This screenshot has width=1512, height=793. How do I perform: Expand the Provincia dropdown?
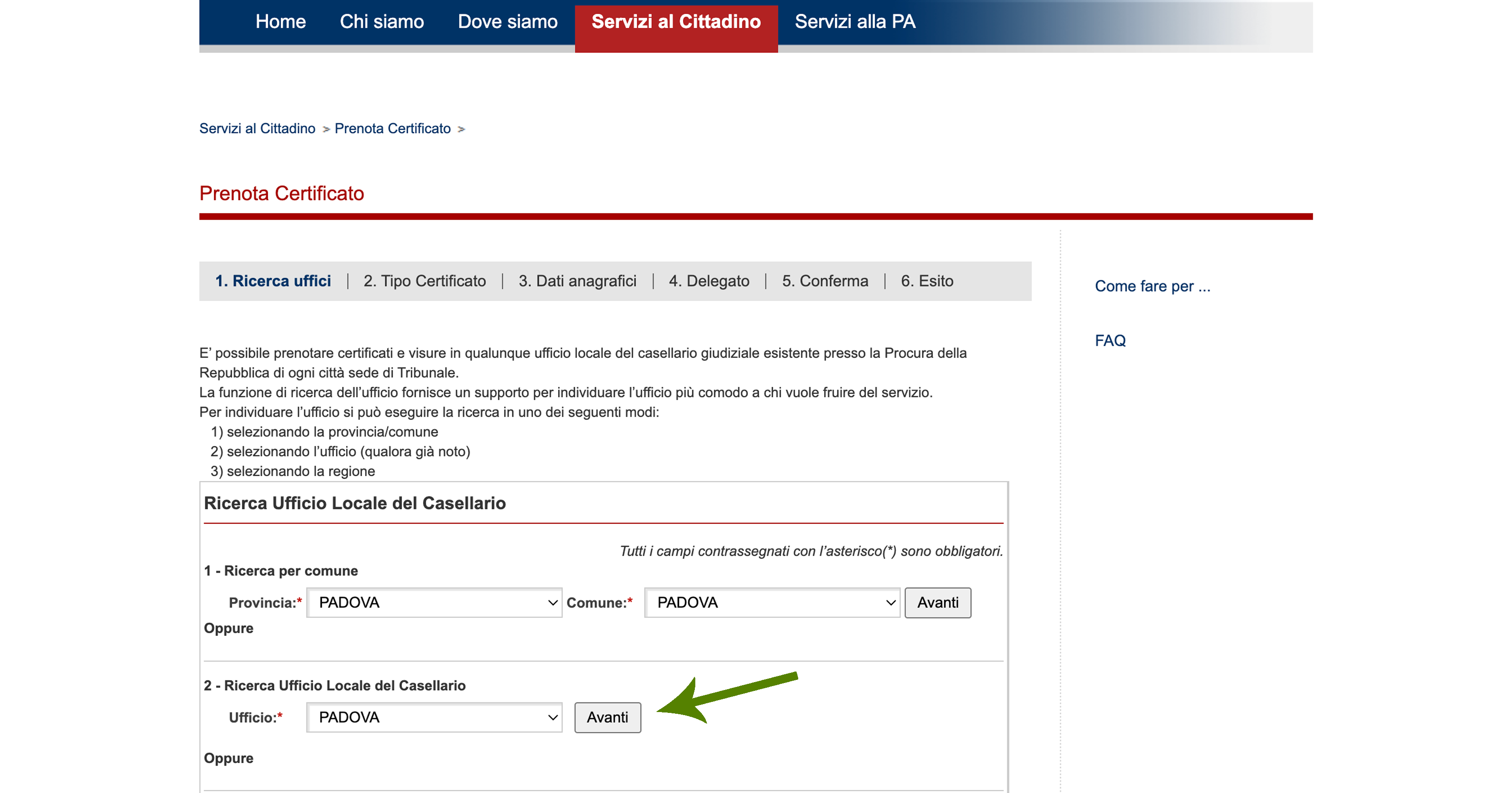point(435,603)
